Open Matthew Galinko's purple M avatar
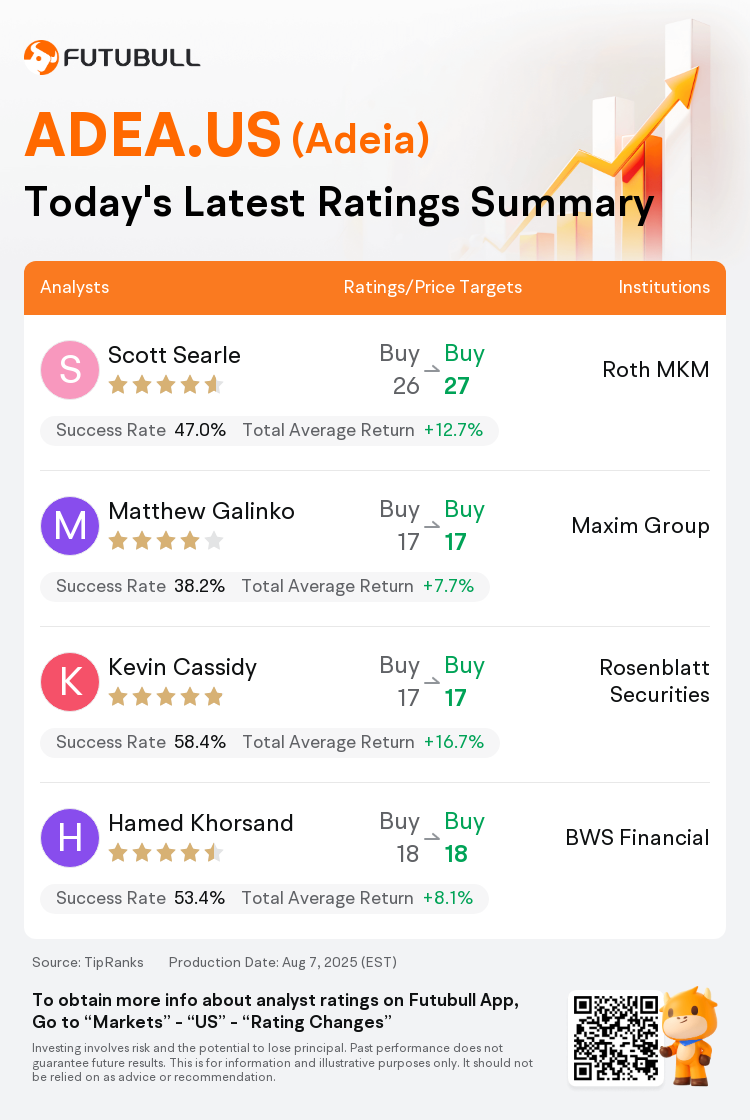Viewport: 750px width, 1120px height. tap(70, 526)
